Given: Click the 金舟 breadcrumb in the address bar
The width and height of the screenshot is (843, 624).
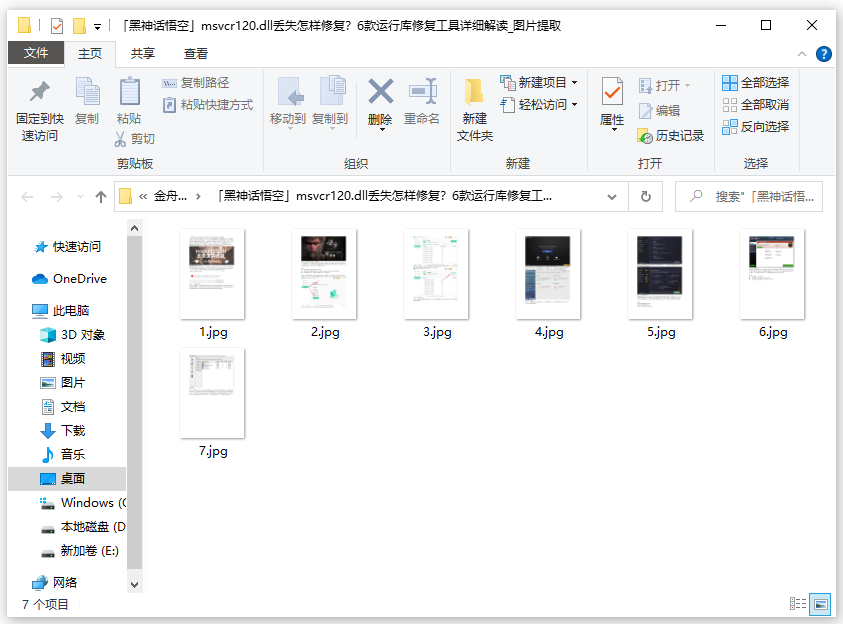Looking at the screenshot, I should click(x=170, y=197).
